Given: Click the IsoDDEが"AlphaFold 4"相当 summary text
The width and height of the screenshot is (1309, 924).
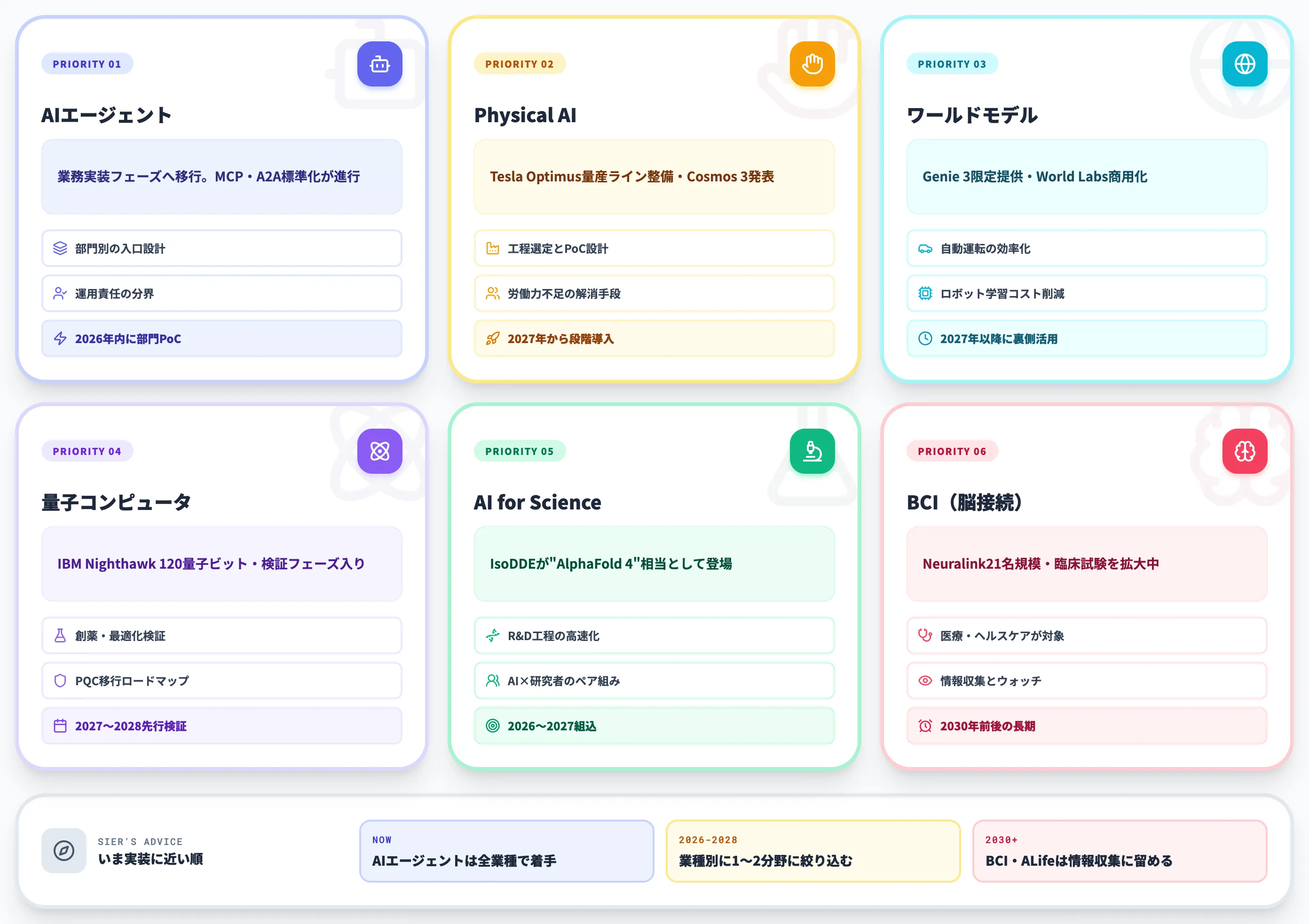Looking at the screenshot, I should [611, 564].
